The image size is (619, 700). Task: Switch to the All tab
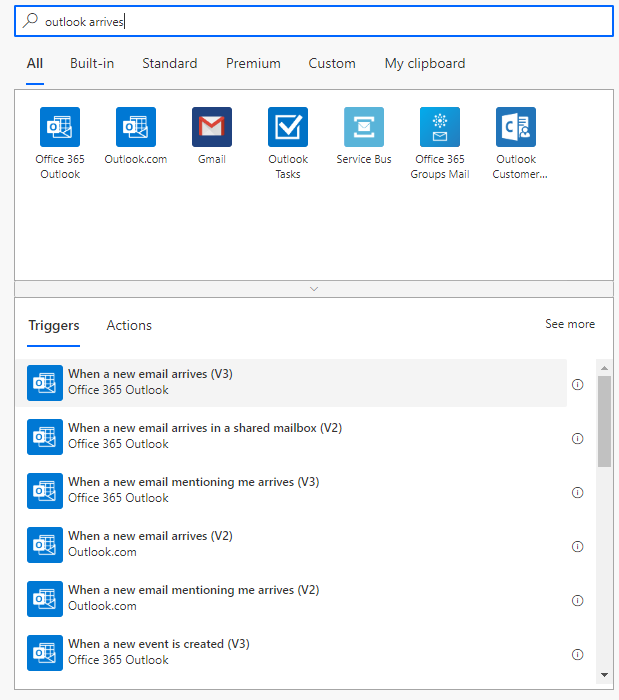(35, 63)
